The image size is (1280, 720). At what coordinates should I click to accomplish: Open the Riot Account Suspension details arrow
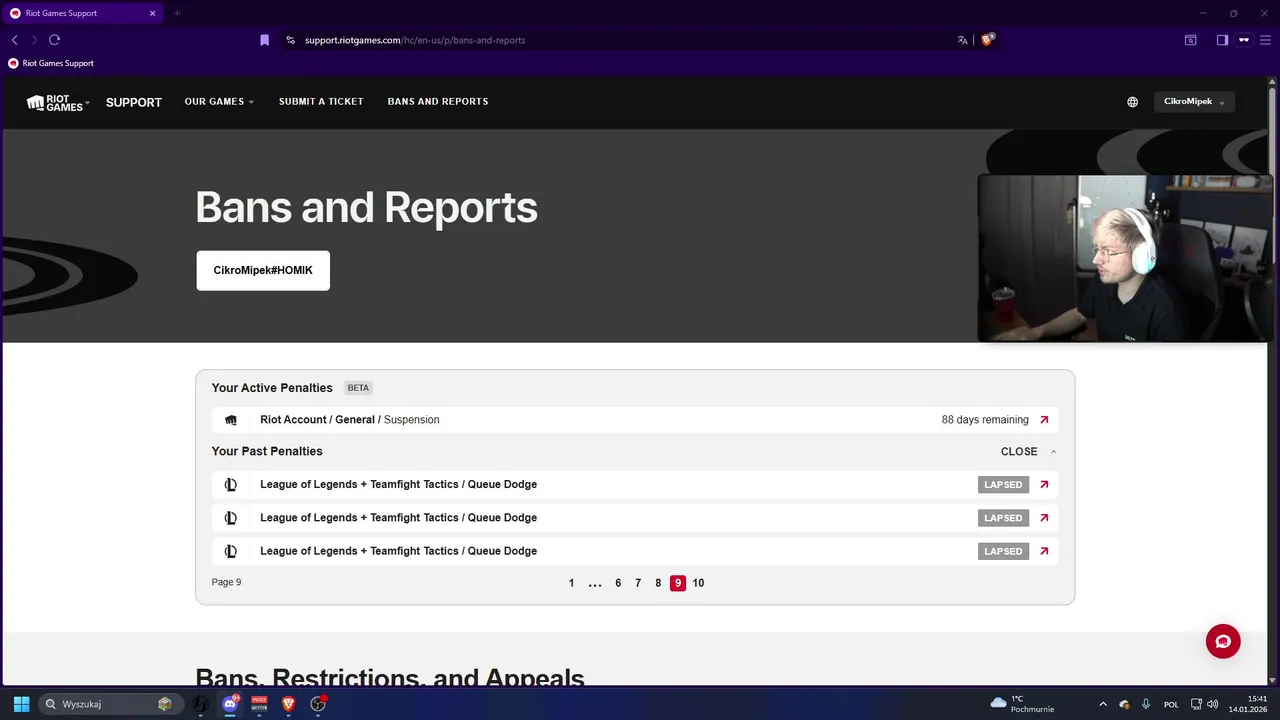(x=1044, y=420)
